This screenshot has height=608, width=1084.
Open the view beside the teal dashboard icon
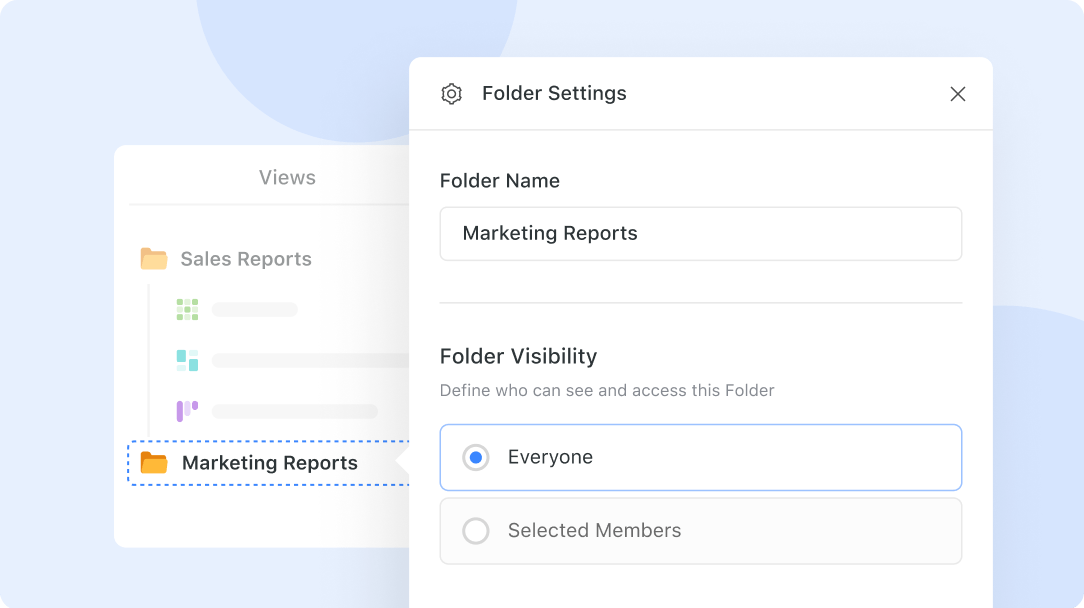pos(310,361)
